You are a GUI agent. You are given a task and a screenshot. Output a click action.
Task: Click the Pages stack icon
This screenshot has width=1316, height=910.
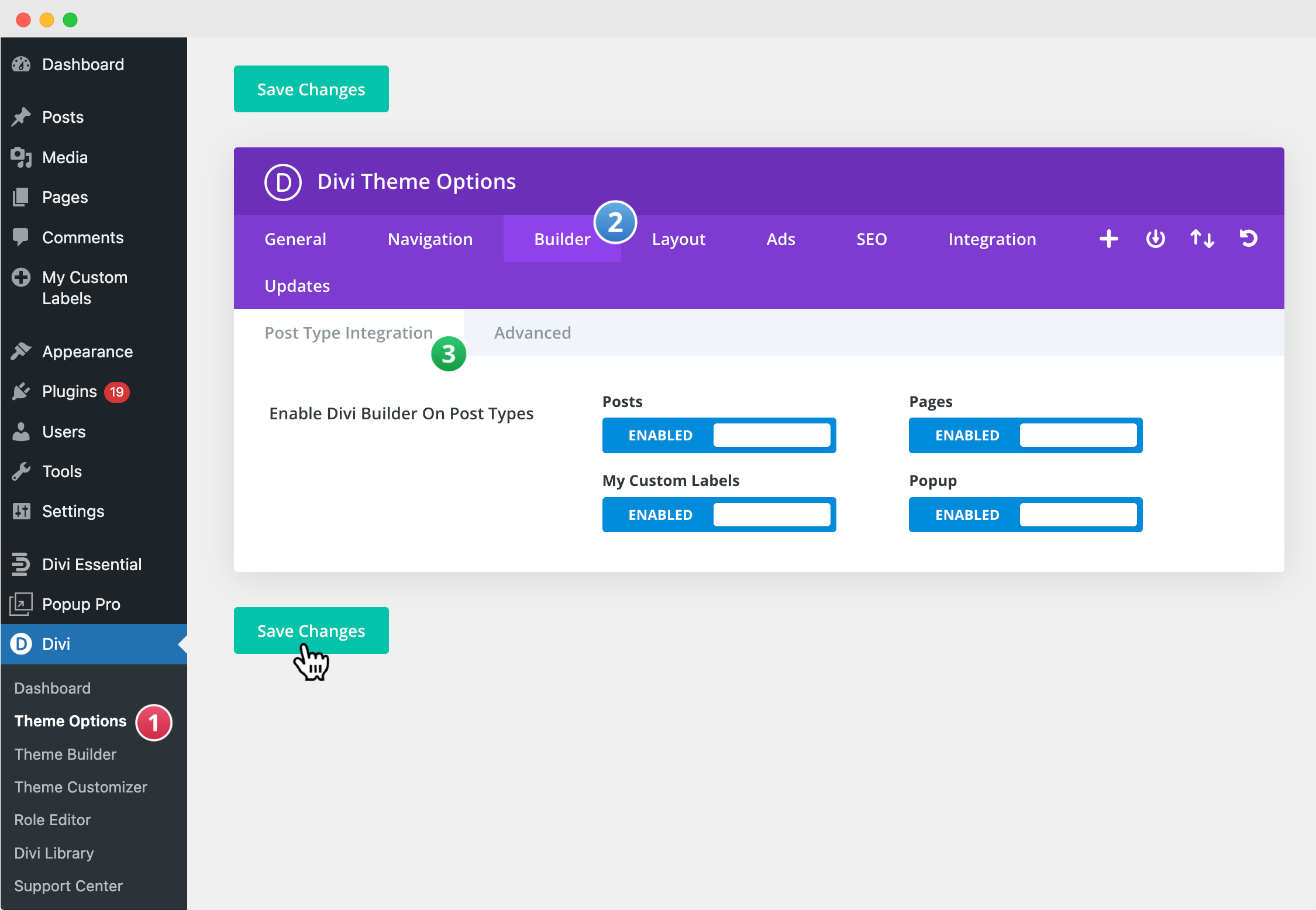pos(21,197)
